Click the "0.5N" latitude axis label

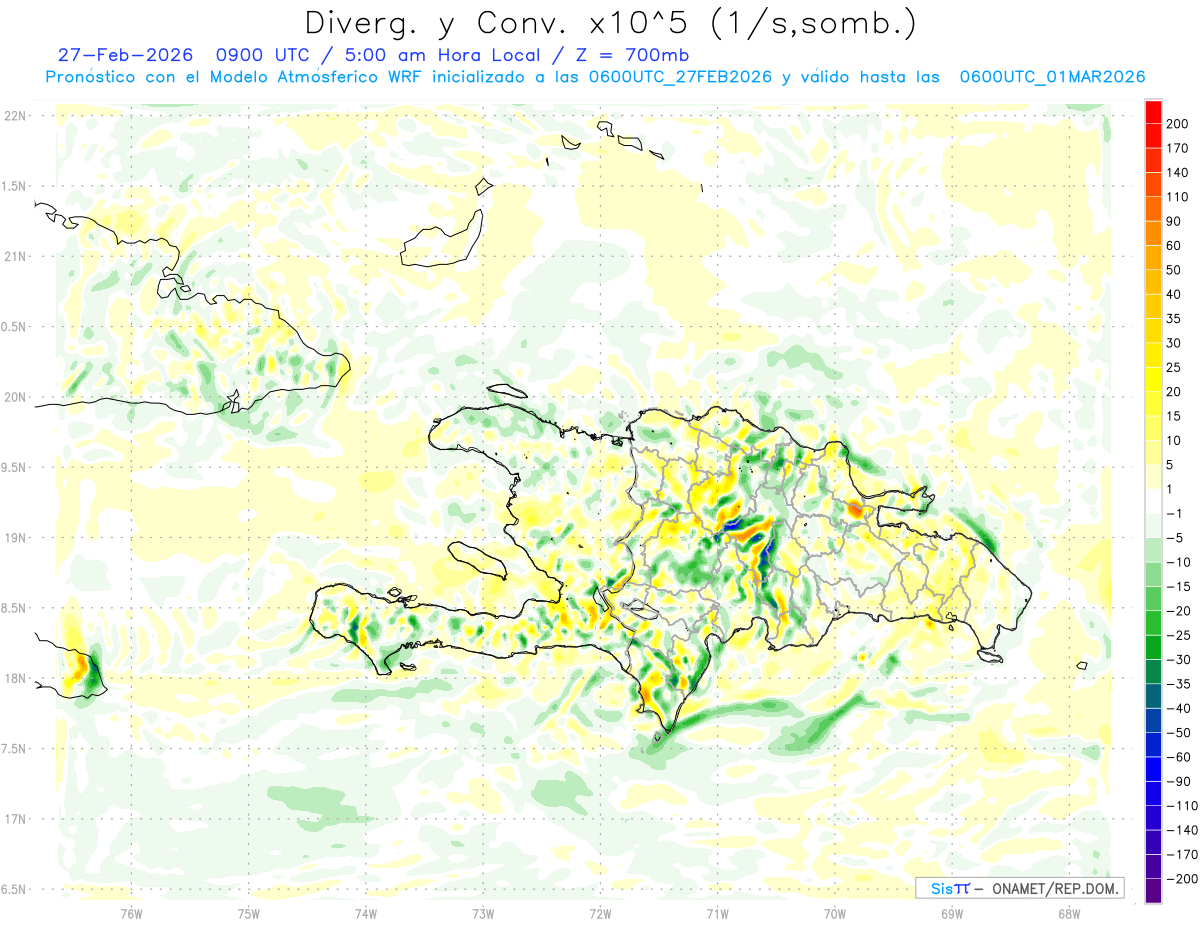point(15,327)
